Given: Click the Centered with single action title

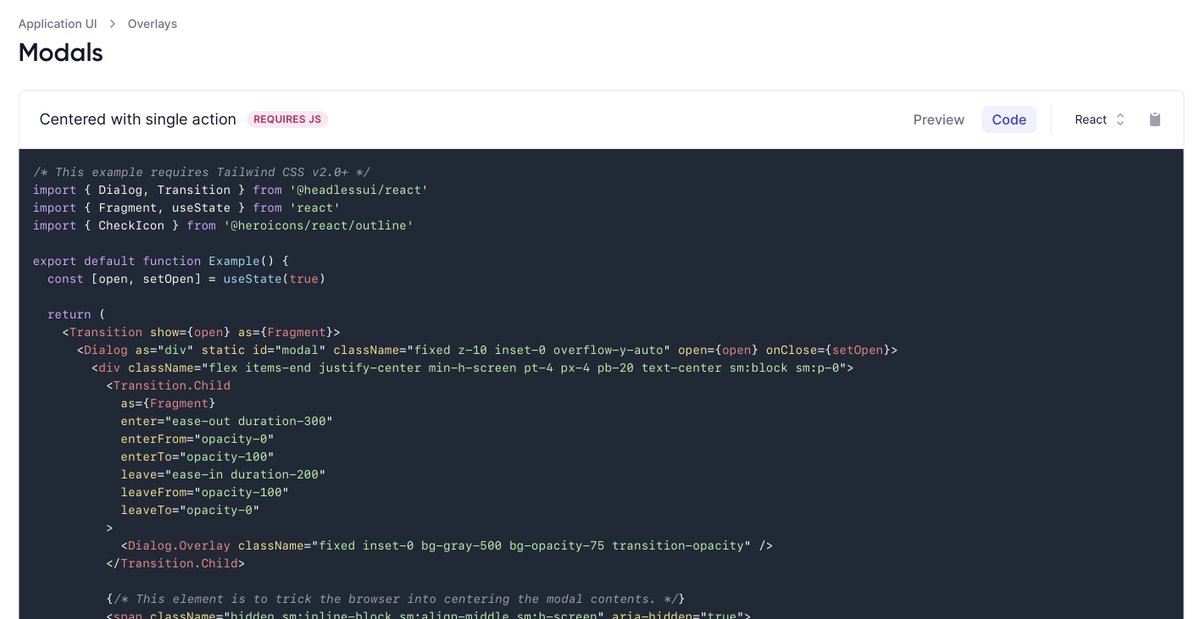Looking at the screenshot, I should (x=137, y=118).
